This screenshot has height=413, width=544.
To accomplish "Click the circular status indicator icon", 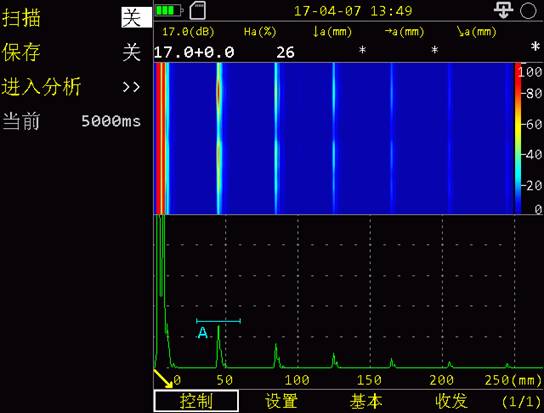I will (x=528, y=10).
